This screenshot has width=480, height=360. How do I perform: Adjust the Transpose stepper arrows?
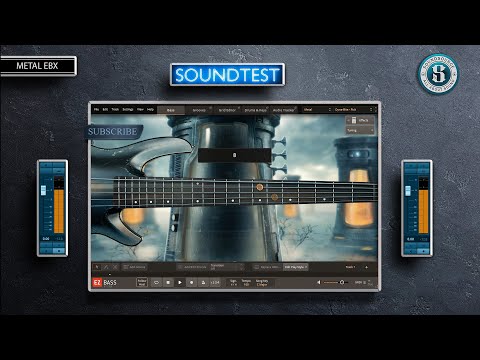click(242, 267)
